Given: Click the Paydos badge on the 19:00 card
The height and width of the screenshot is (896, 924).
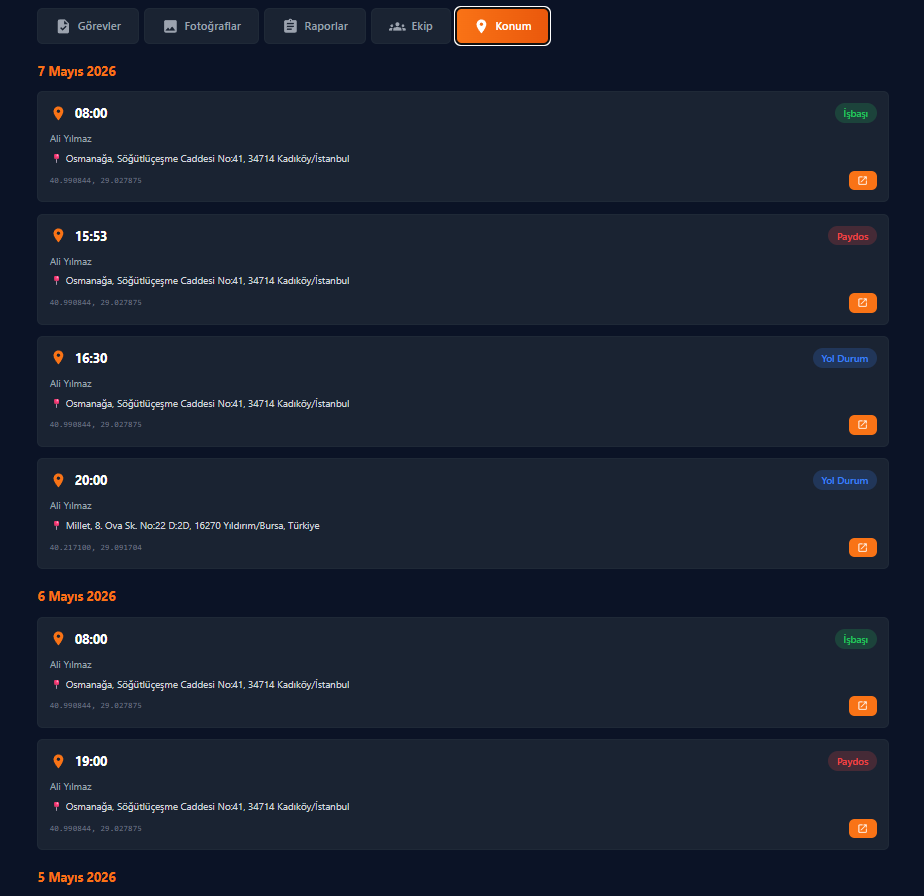Looking at the screenshot, I should 853,762.
